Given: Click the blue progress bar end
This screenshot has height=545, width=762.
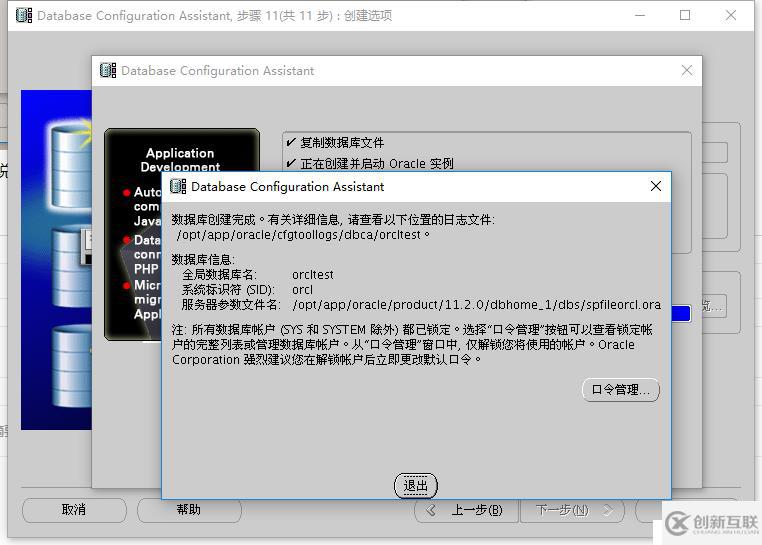Looking at the screenshot, I should coord(681,314).
